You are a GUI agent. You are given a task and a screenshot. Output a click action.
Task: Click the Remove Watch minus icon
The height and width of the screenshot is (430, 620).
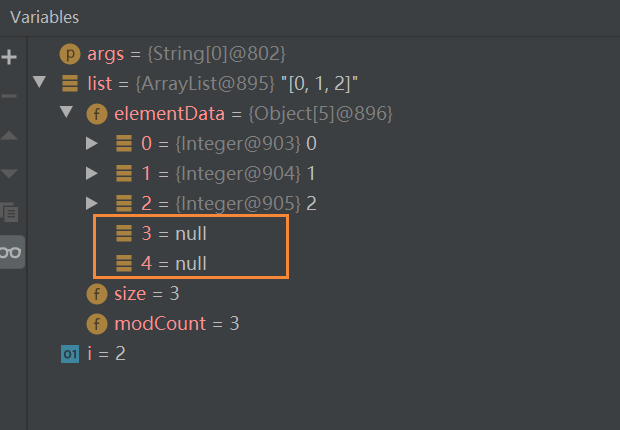click(x=9, y=96)
